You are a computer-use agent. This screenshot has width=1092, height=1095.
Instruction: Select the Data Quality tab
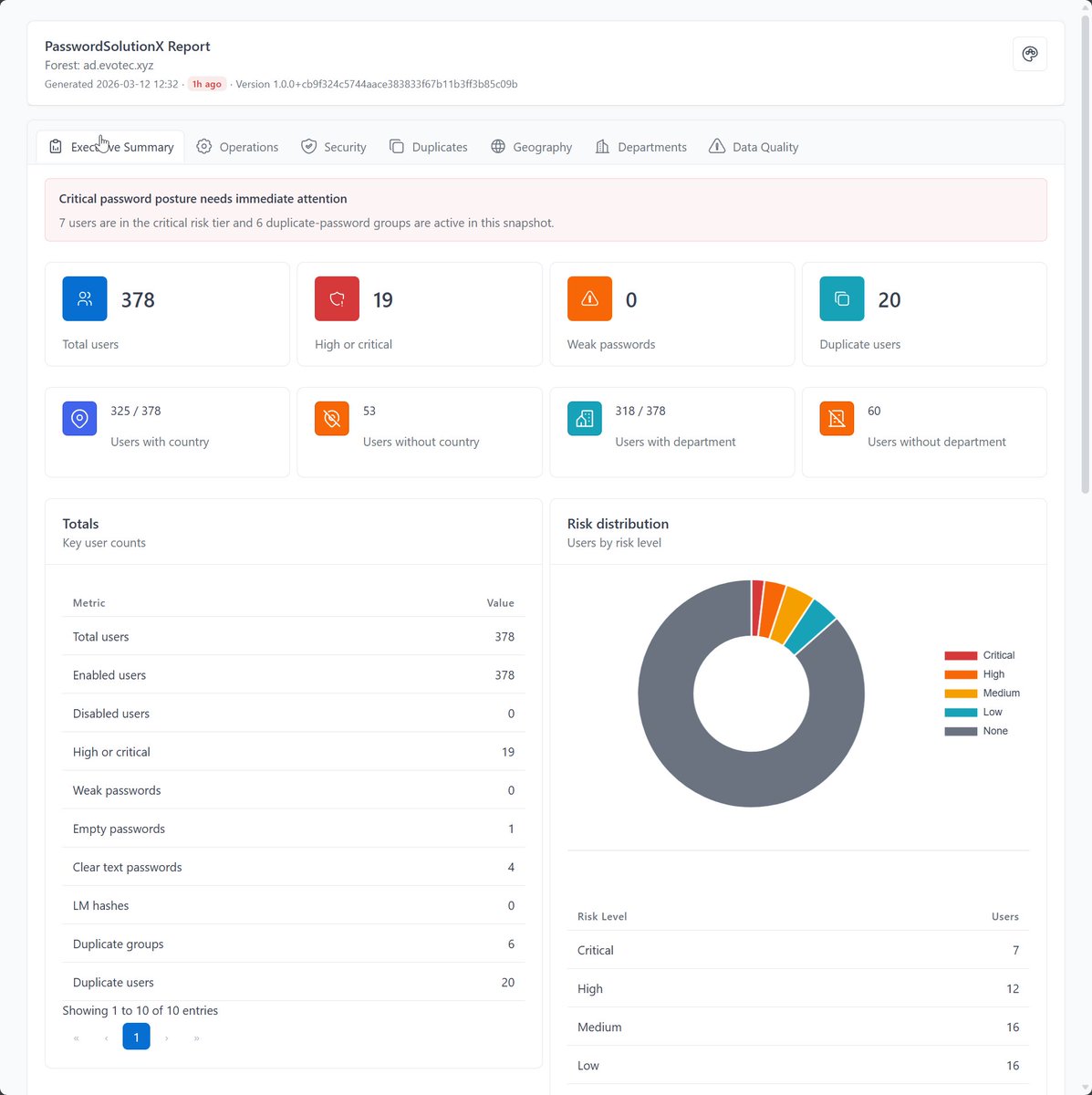click(754, 147)
